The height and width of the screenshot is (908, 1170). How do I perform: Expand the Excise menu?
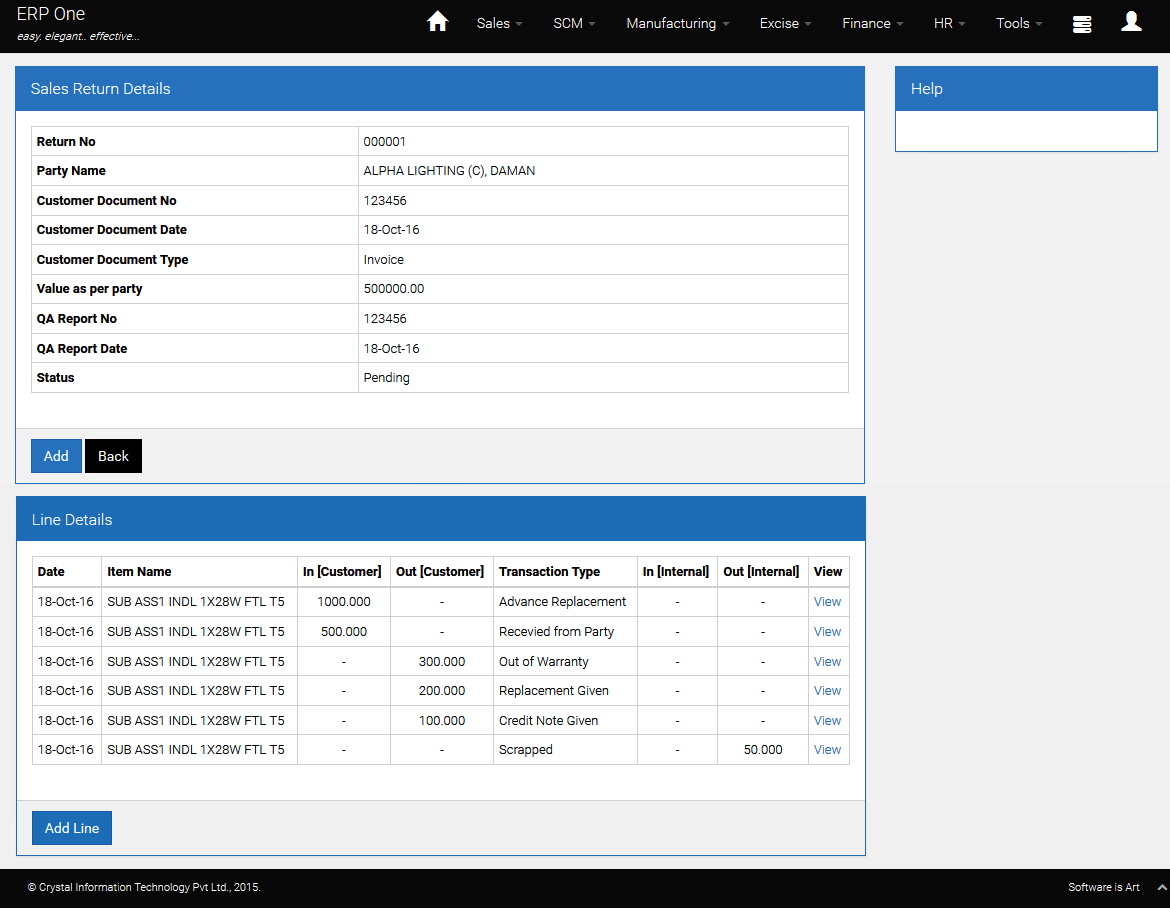pos(785,23)
